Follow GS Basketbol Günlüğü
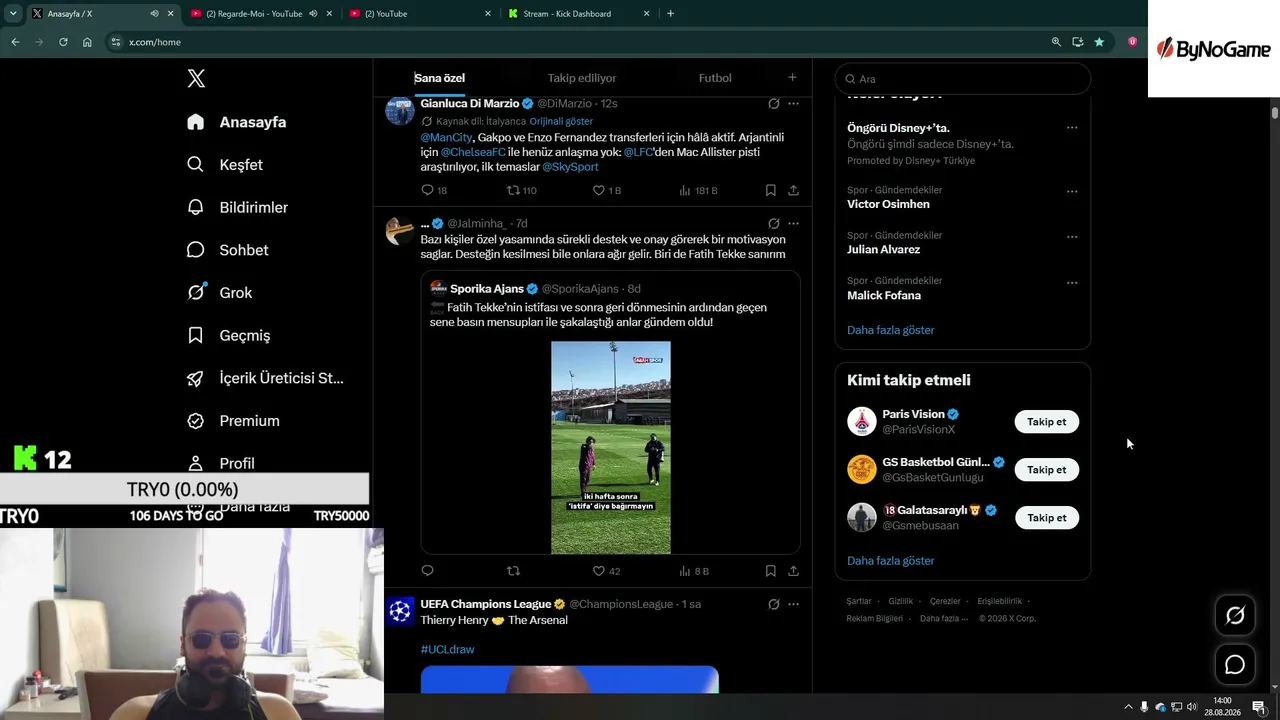Viewport: 1280px width, 720px height. coord(1046,470)
